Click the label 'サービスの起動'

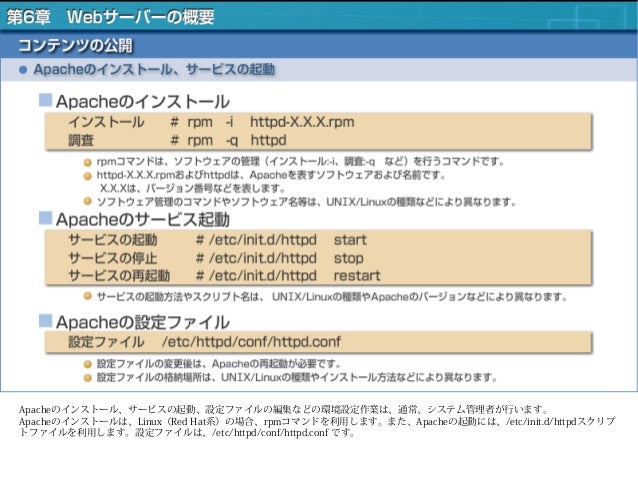tap(113, 240)
